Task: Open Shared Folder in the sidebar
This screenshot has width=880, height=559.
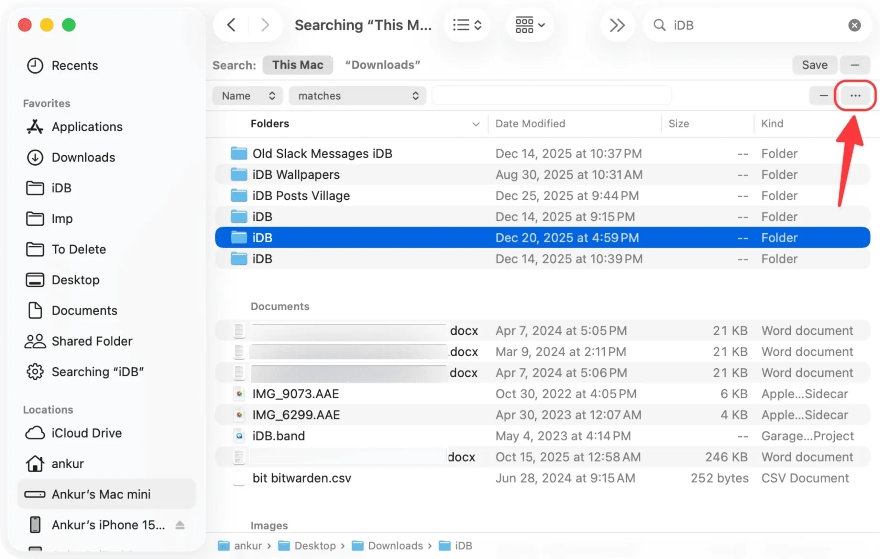Action: tap(107, 341)
